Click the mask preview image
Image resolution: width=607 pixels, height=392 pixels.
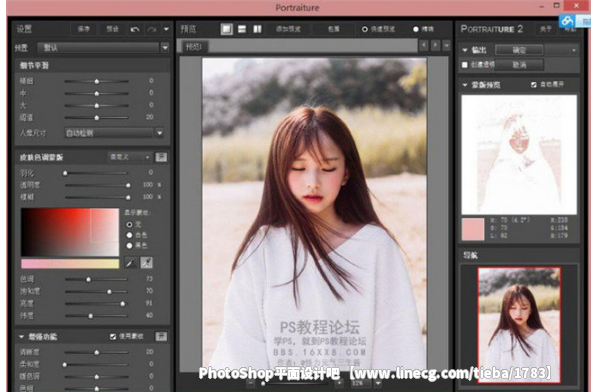click(519, 154)
